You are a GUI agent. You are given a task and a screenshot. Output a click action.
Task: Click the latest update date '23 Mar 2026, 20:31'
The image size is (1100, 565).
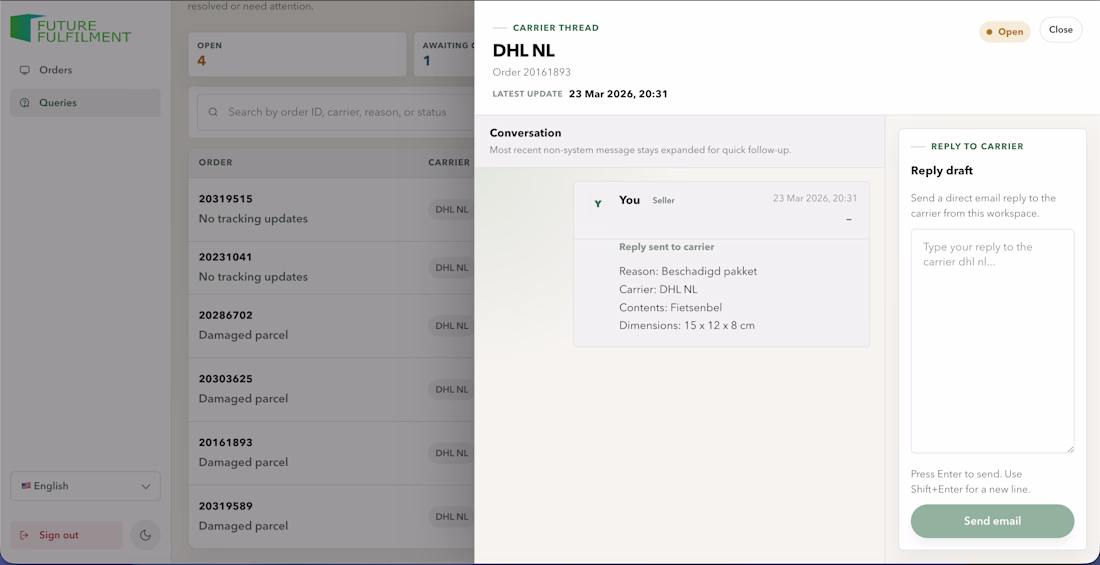pyautogui.click(x=617, y=93)
